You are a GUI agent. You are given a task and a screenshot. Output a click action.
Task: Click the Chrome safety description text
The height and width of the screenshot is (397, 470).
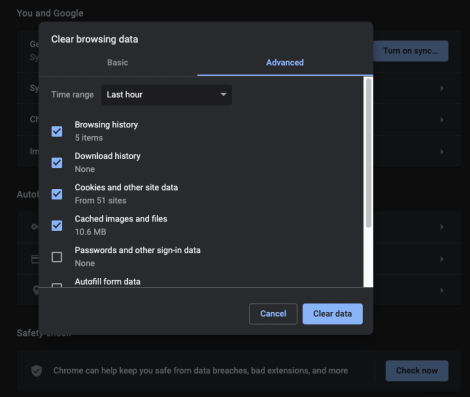(201, 371)
